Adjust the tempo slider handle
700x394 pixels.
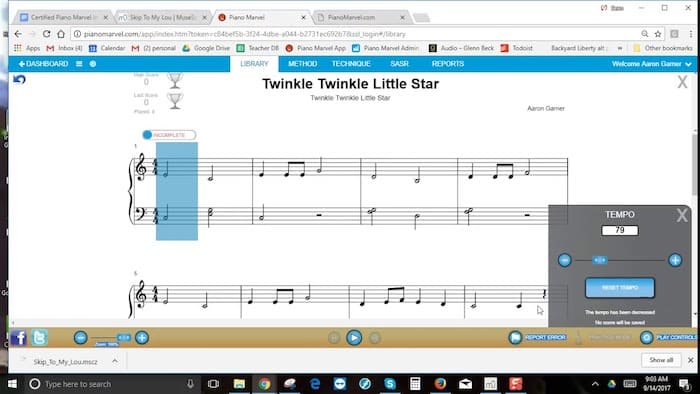coord(600,260)
